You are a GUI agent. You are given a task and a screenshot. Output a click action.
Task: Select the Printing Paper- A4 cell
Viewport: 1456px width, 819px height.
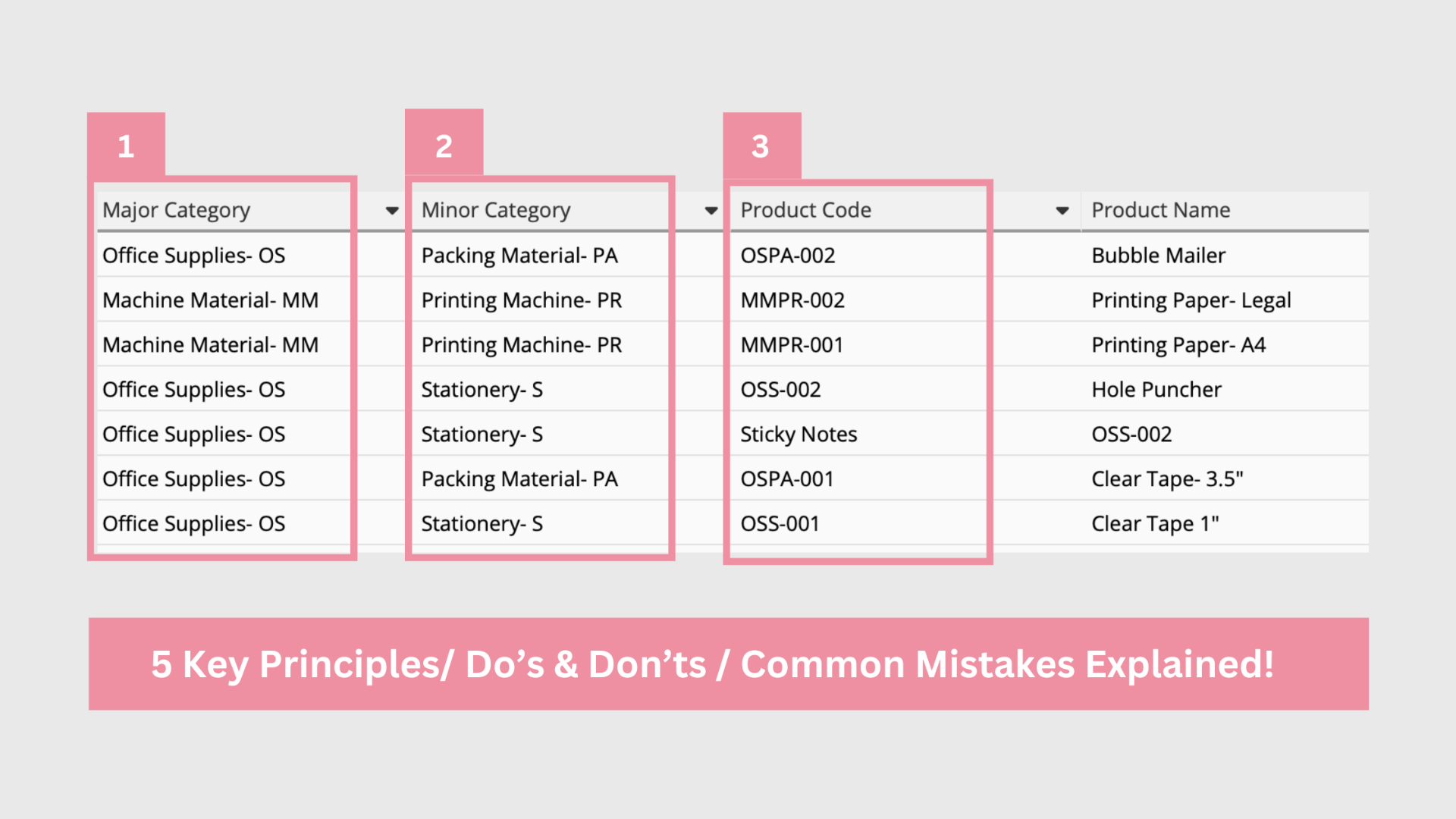1178,345
